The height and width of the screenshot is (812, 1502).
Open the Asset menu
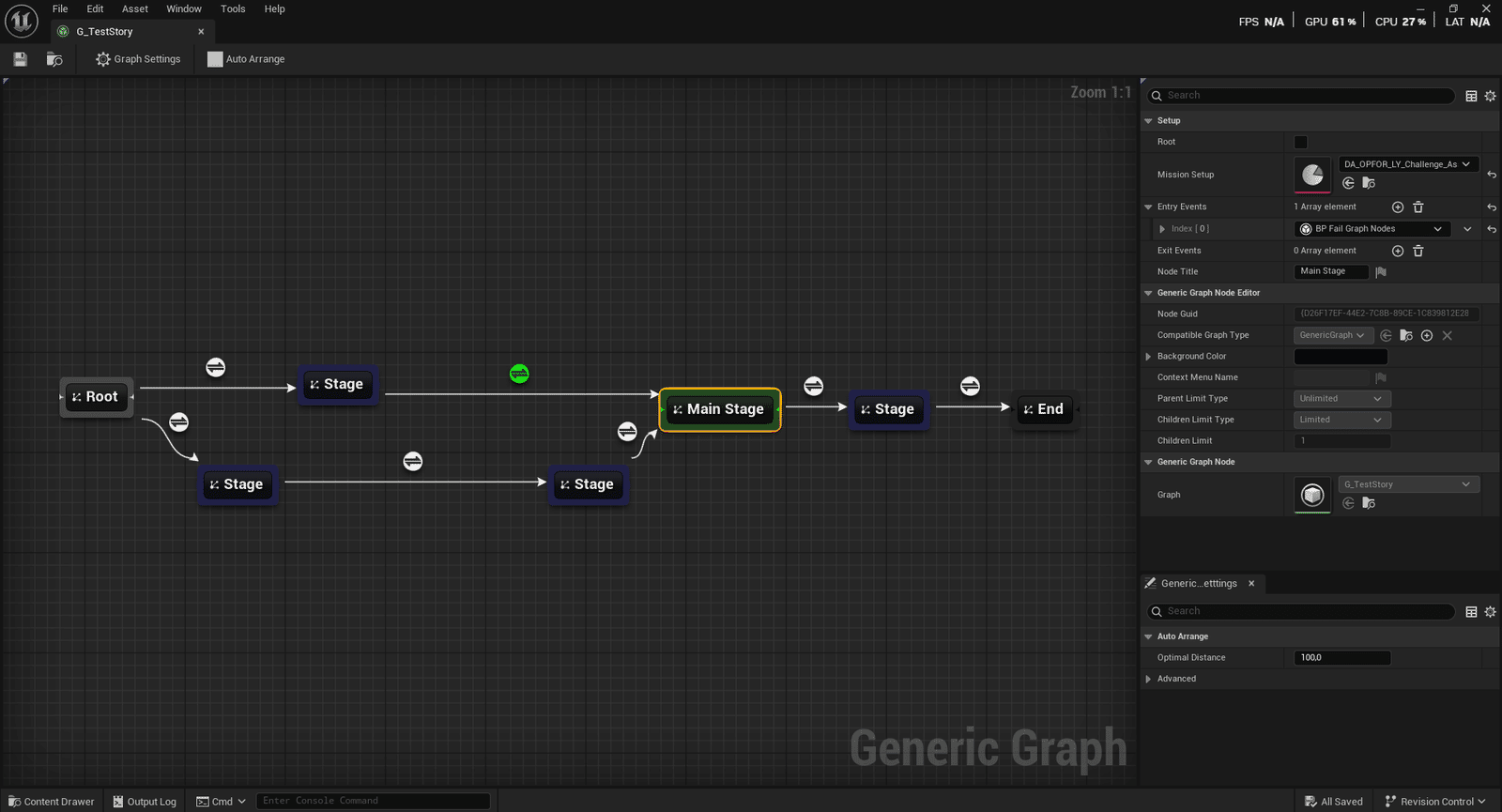(135, 8)
